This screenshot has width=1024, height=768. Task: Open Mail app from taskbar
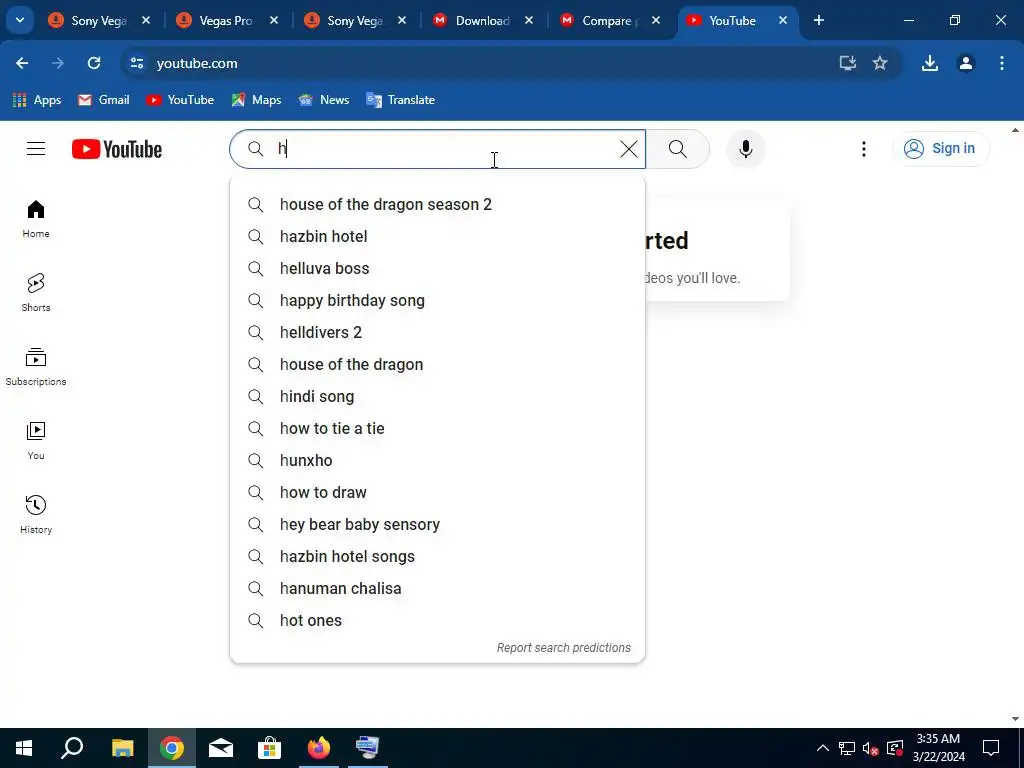point(221,748)
